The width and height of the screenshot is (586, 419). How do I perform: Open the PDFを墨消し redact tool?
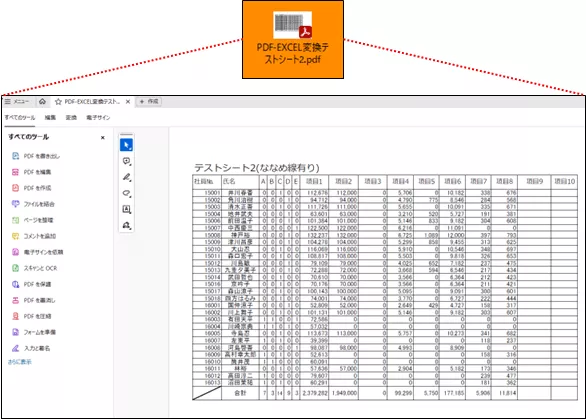point(34,301)
